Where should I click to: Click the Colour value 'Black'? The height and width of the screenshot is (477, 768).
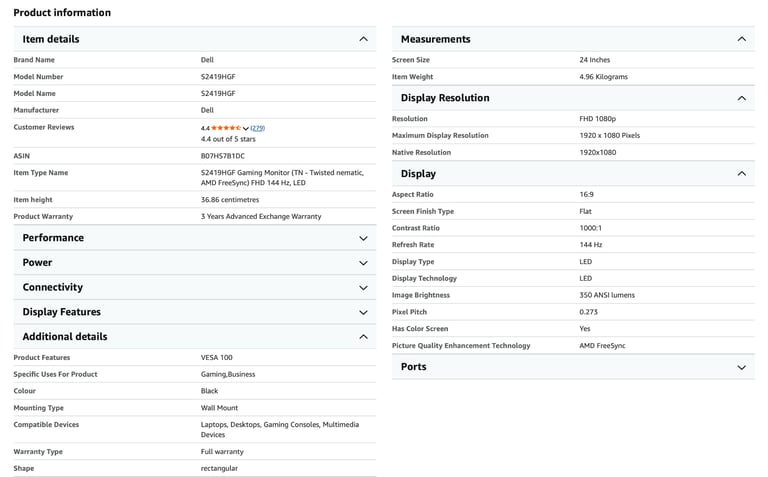[210, 391]
